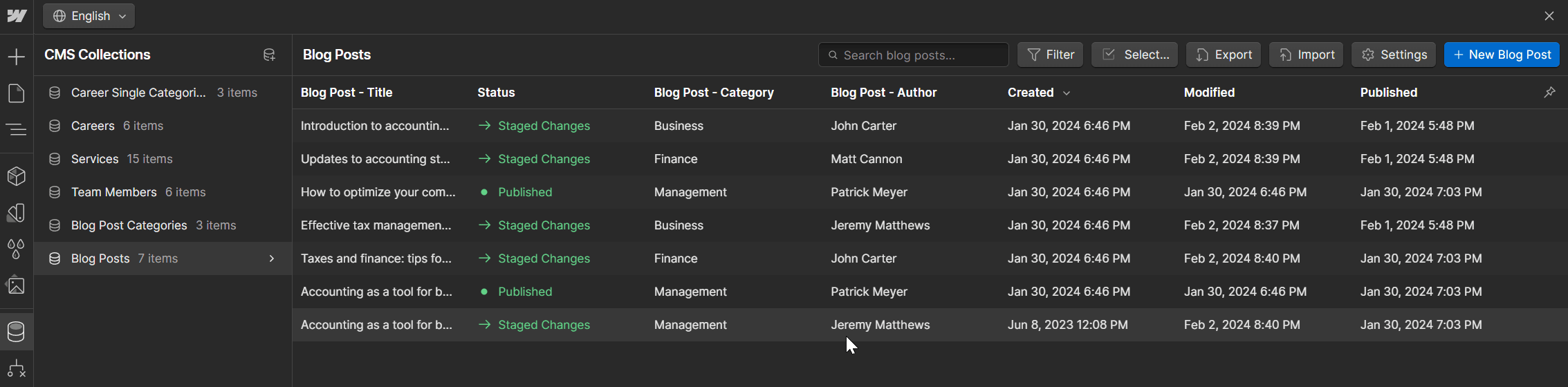Open the Add elements panel
The height and width of the screenshot is (387, 1568).
[17, 57]
